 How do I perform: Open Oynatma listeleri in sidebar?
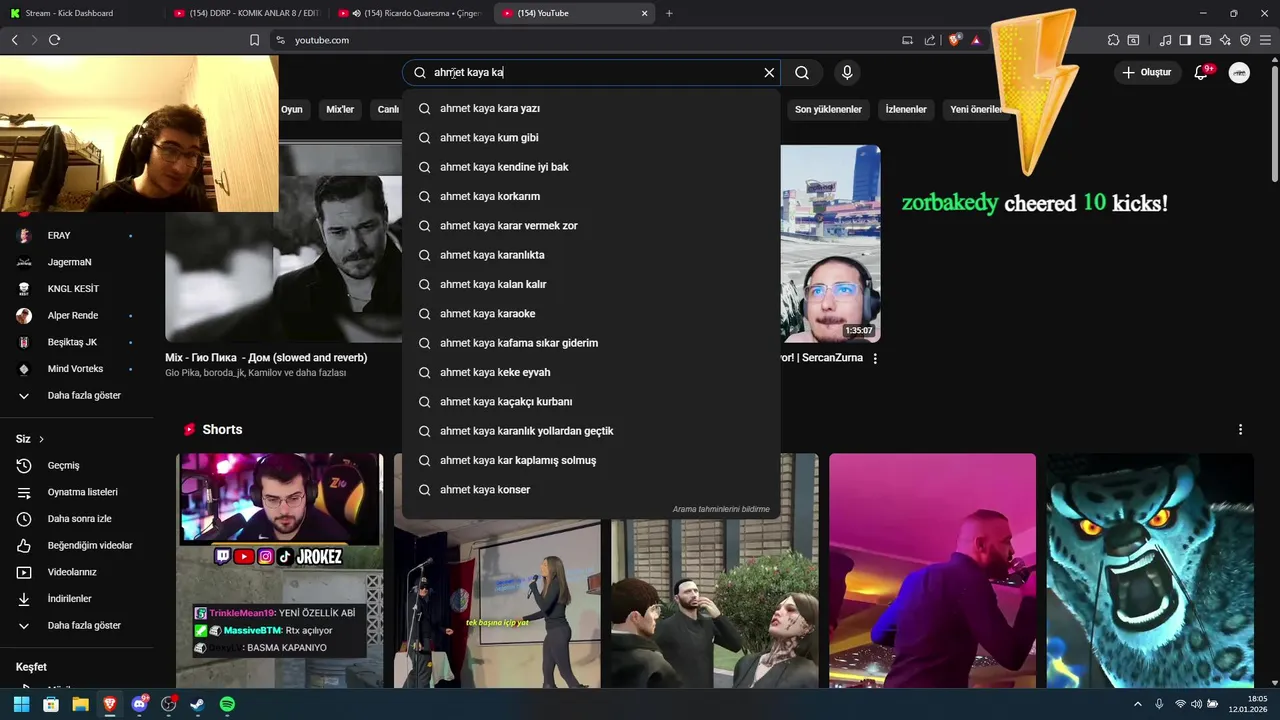[x=77, y=492]
